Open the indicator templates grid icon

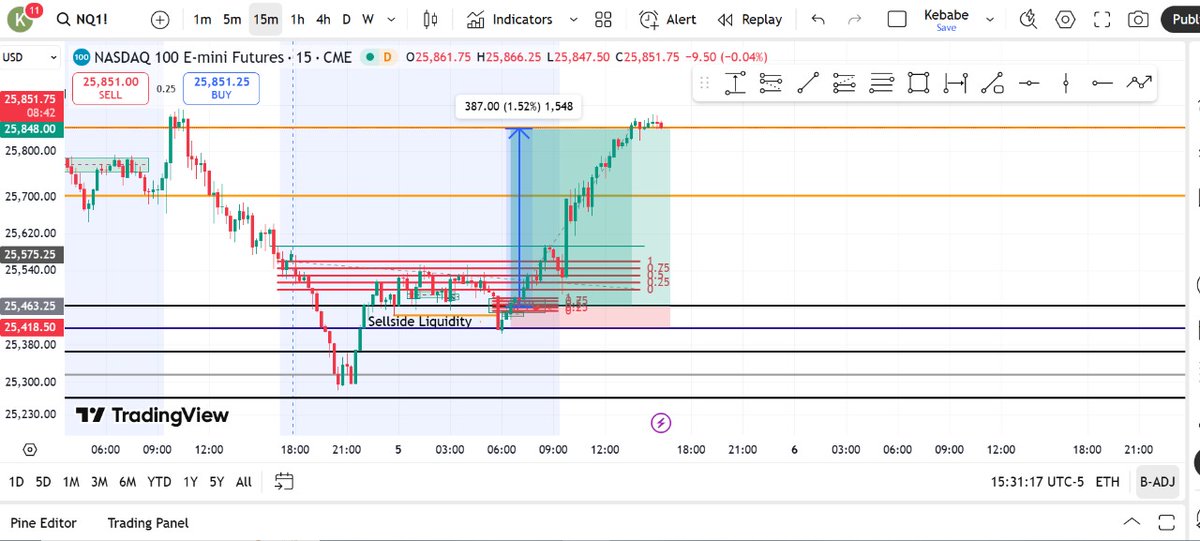(603, 19)
